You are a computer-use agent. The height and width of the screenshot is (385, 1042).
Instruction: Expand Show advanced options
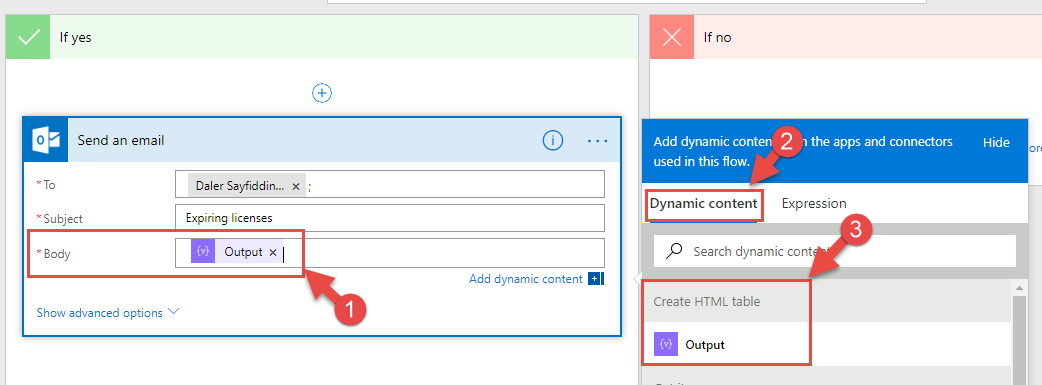108,313
